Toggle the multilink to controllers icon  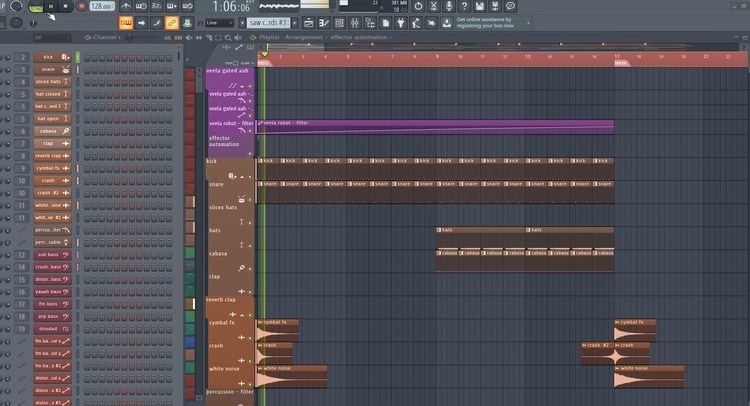tap(156, 22)
